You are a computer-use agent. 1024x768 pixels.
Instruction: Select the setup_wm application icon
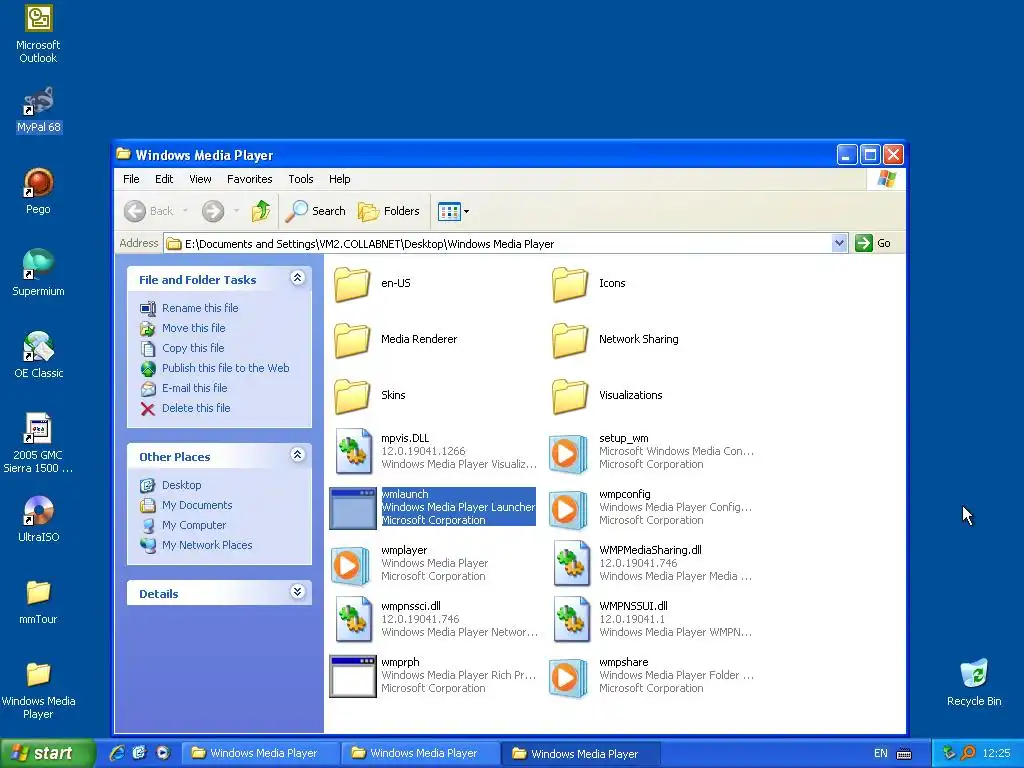[568, 453]
